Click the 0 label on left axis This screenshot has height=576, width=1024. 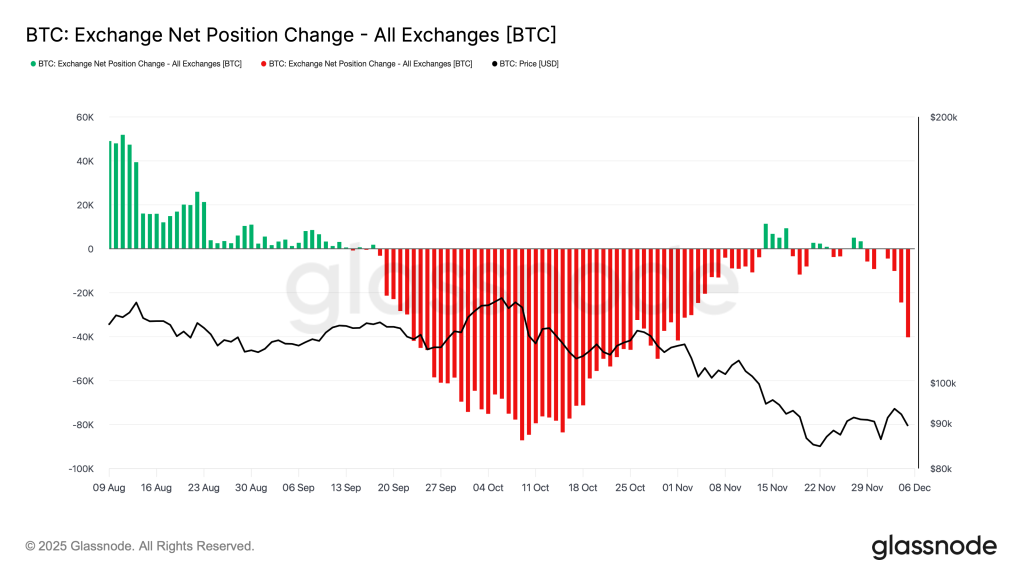[x=90, y=249]
